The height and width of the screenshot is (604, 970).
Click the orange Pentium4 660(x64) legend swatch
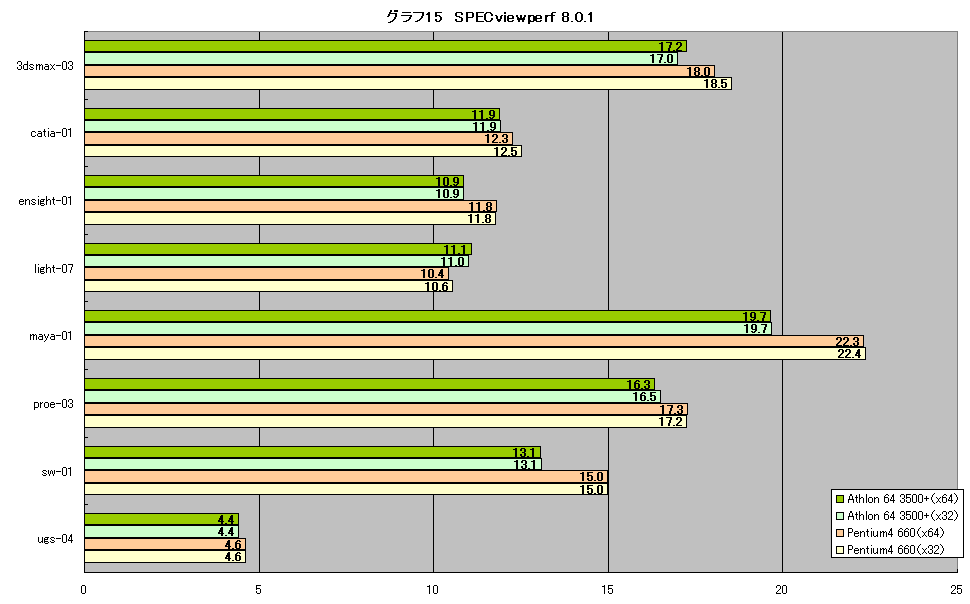click(839, 533)
